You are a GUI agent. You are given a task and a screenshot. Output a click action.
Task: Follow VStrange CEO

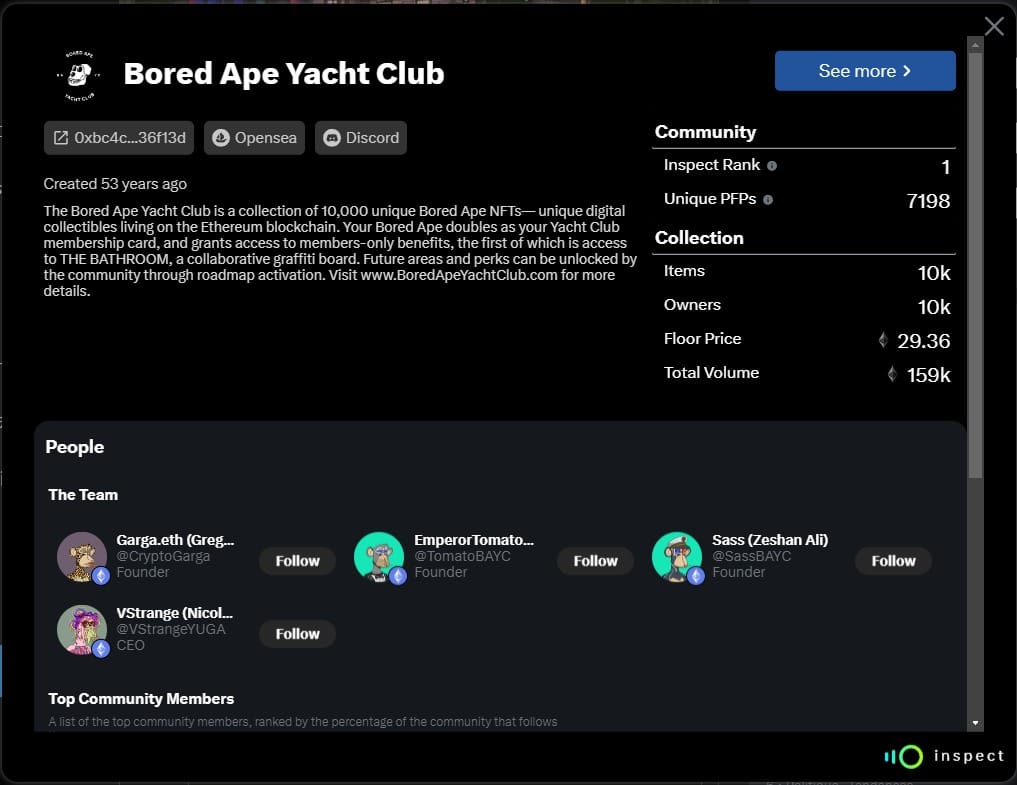(297, 634)
